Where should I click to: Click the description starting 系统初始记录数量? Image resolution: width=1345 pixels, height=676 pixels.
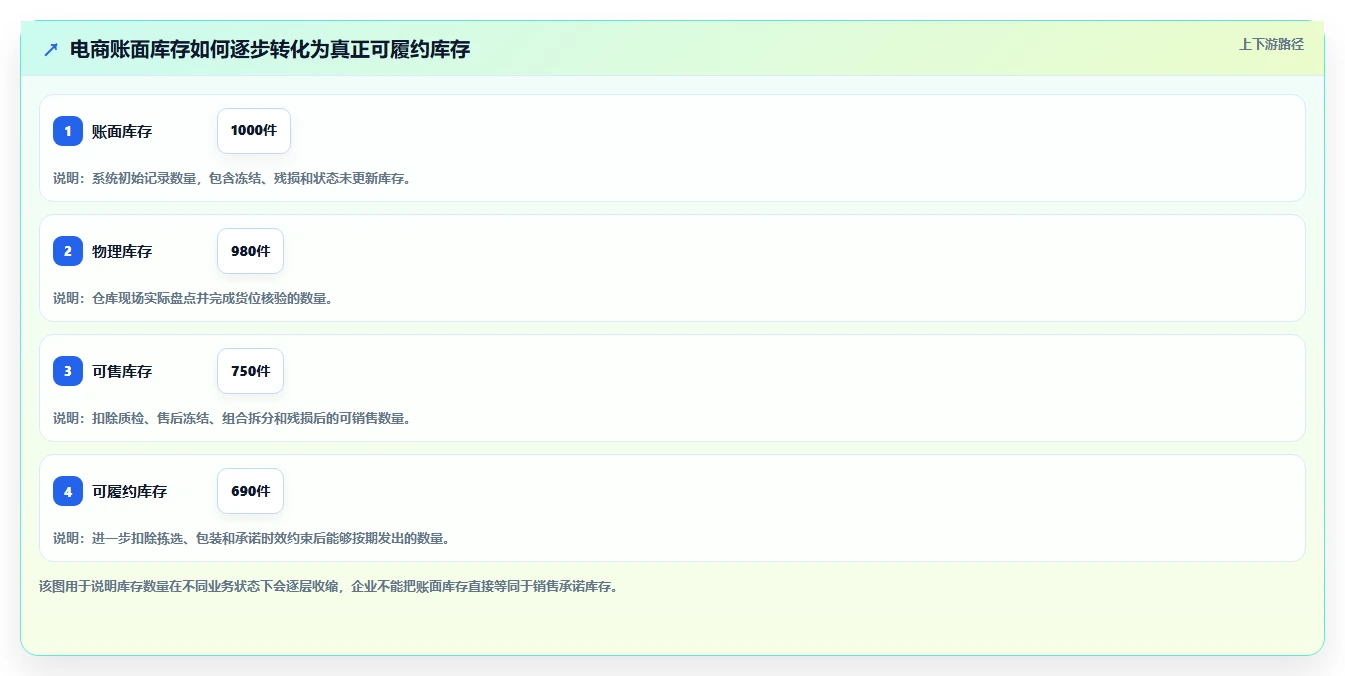pos(232,178)
